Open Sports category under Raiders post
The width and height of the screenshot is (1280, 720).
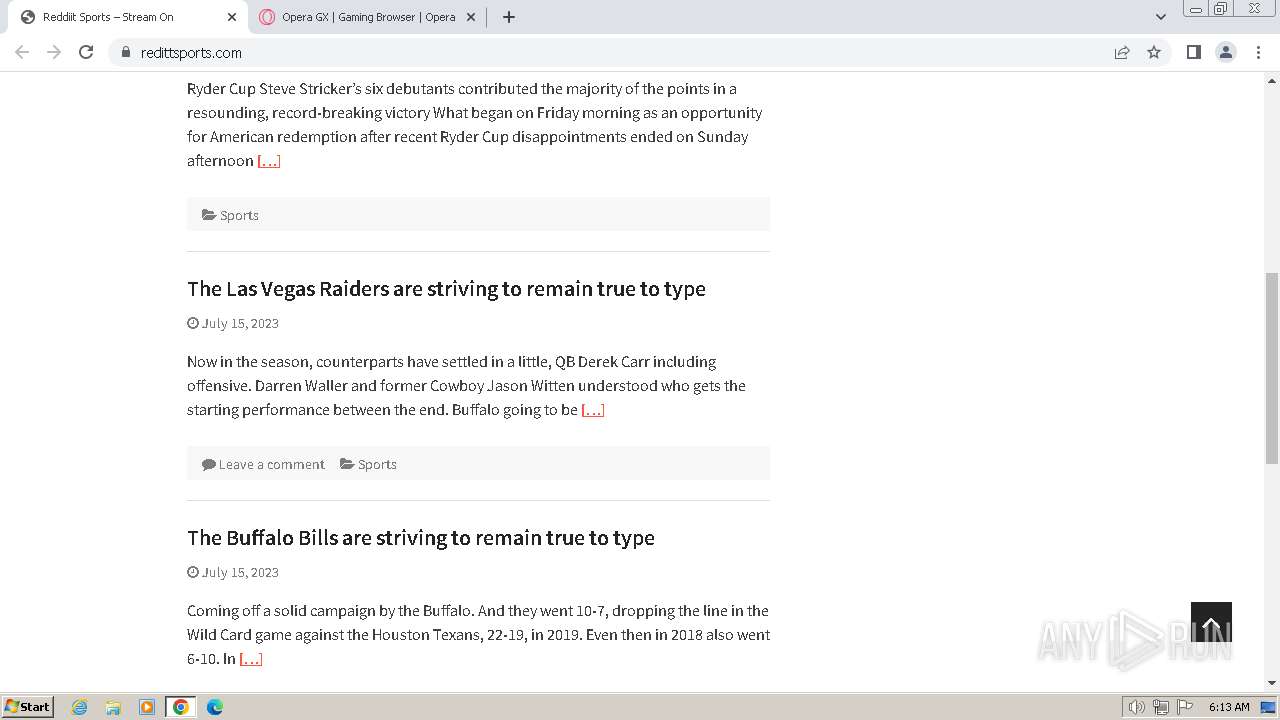pyautogui.click(x=377, y=464)
